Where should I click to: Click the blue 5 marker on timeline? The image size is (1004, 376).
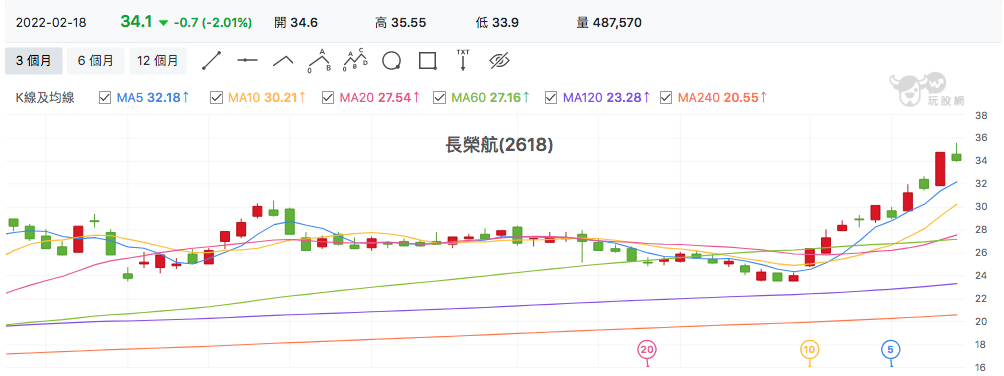point(891,350)
